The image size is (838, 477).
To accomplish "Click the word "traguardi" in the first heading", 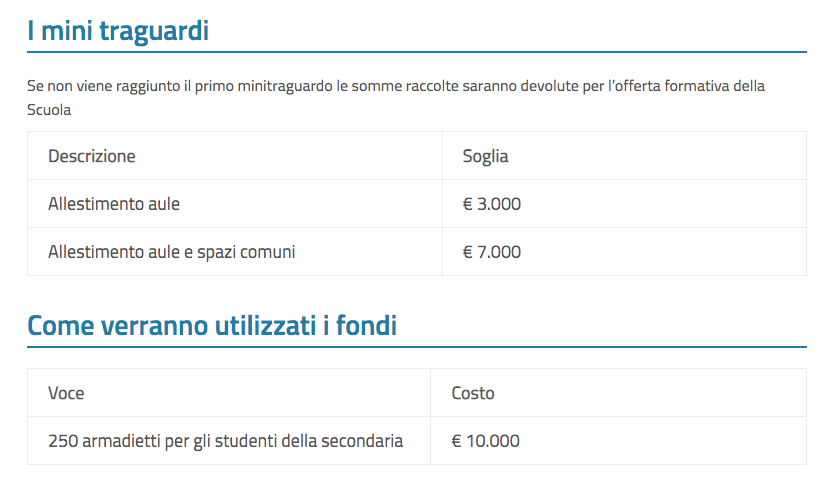I will tap(154, 31).
